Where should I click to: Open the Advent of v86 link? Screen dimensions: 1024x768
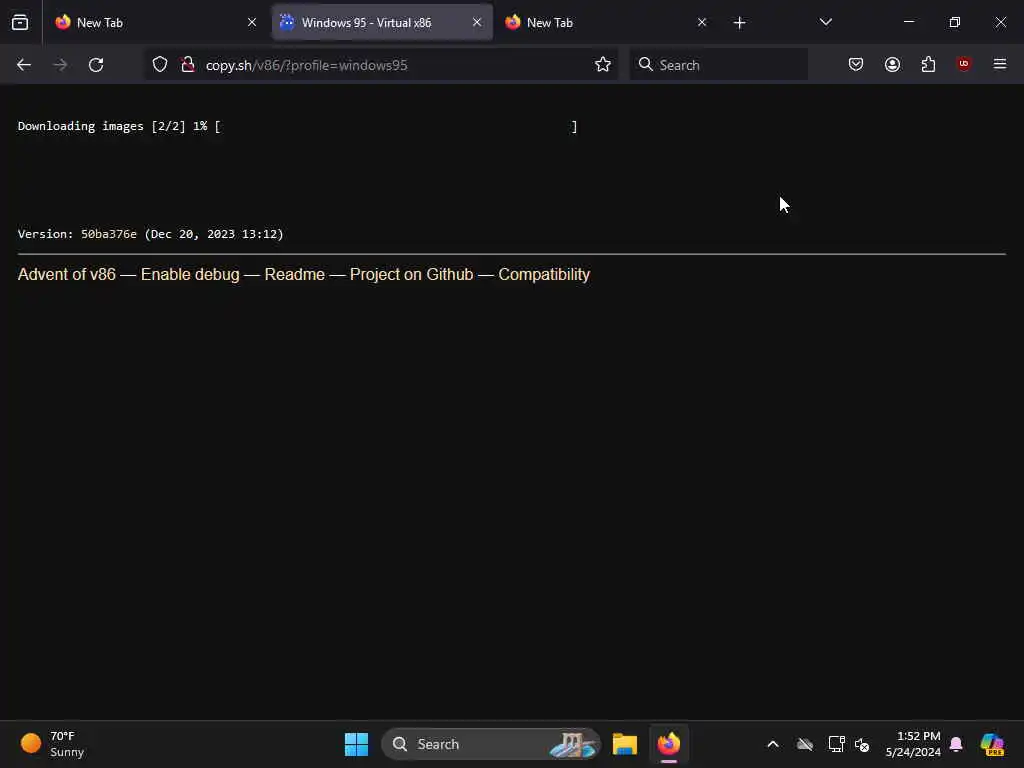[67, 274]
